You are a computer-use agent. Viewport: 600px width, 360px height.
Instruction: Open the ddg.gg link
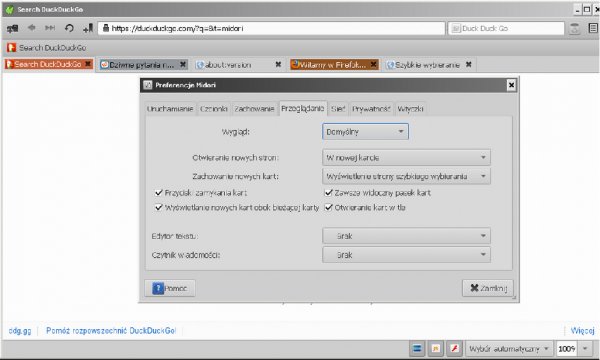point(20,331)
